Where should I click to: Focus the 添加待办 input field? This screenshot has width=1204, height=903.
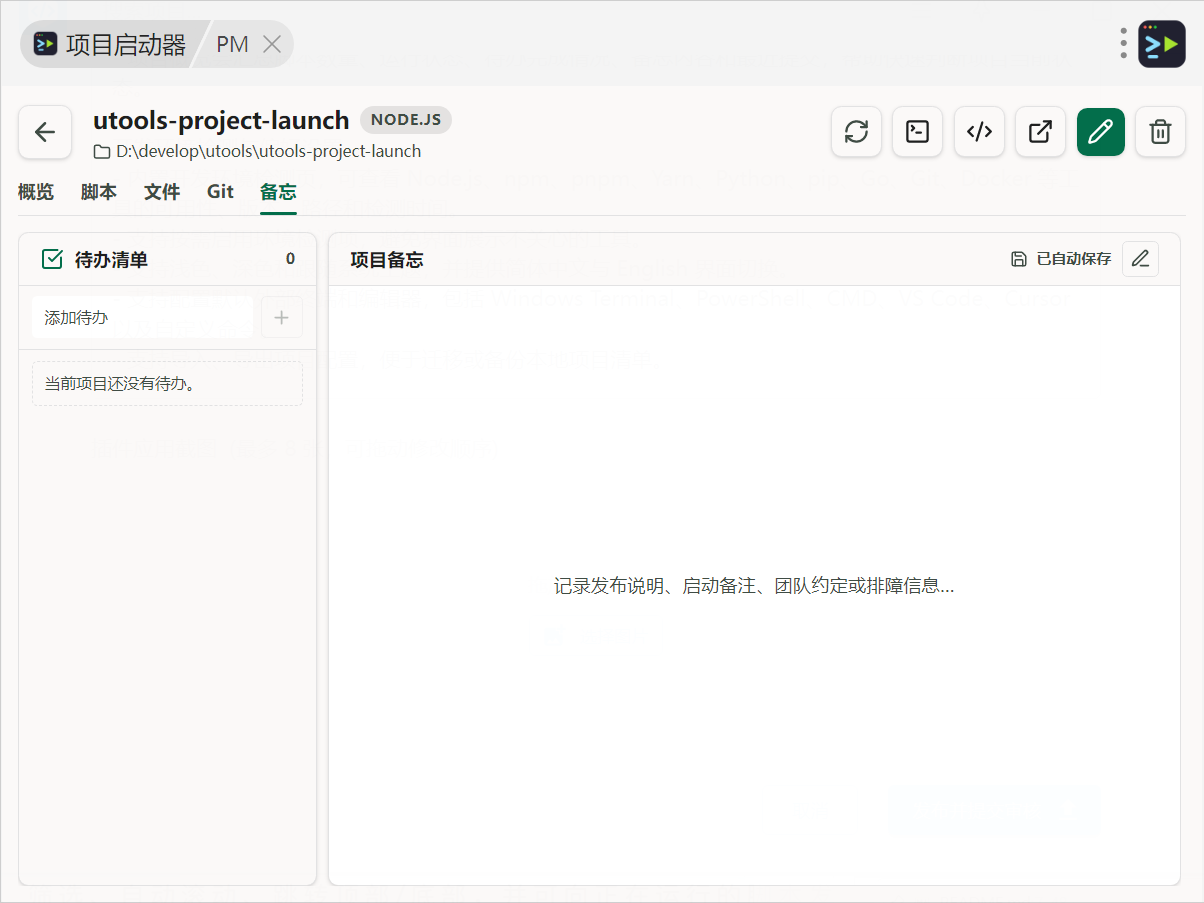pos(143,317)
